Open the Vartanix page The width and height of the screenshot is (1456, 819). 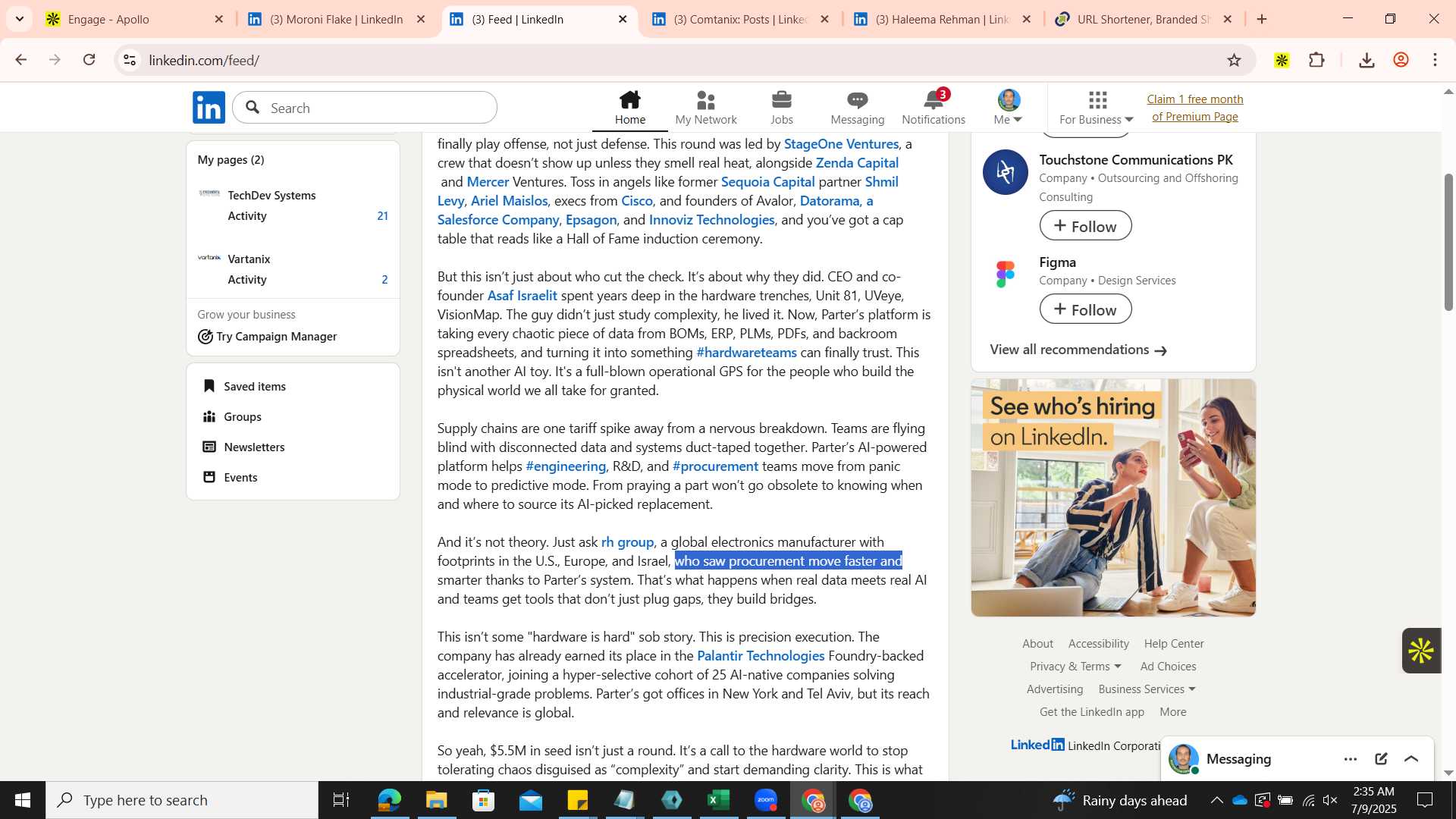[x=249, y=259]
